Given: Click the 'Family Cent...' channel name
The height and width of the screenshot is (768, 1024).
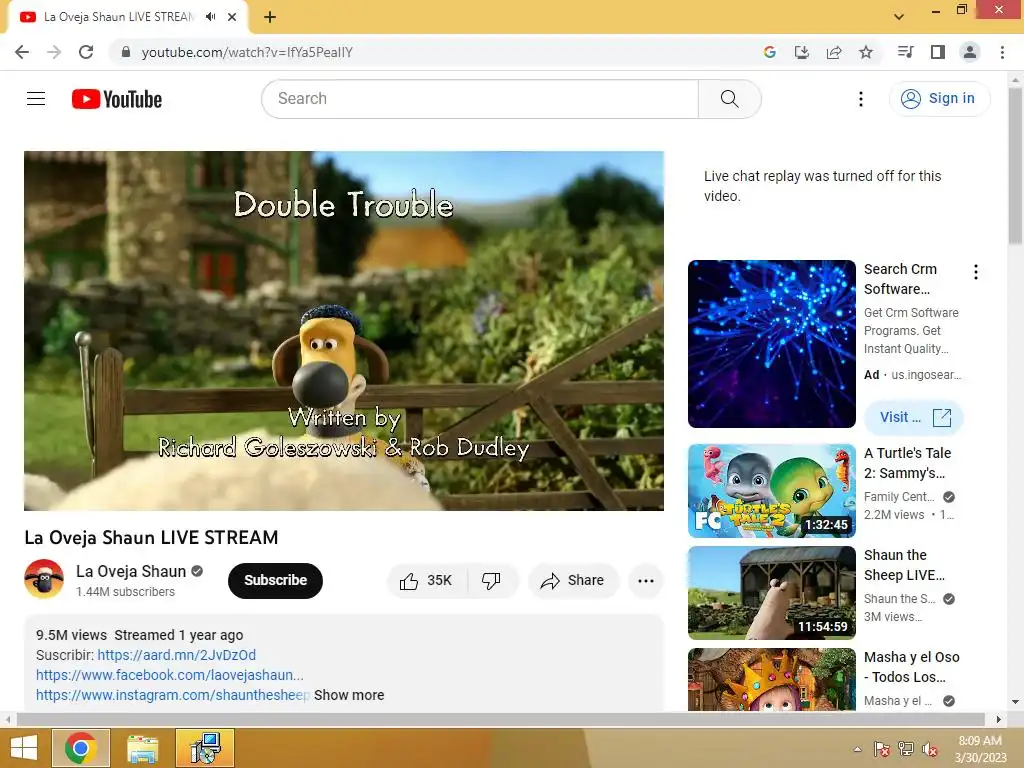Looking at the screenshot, I should point(899,497).
